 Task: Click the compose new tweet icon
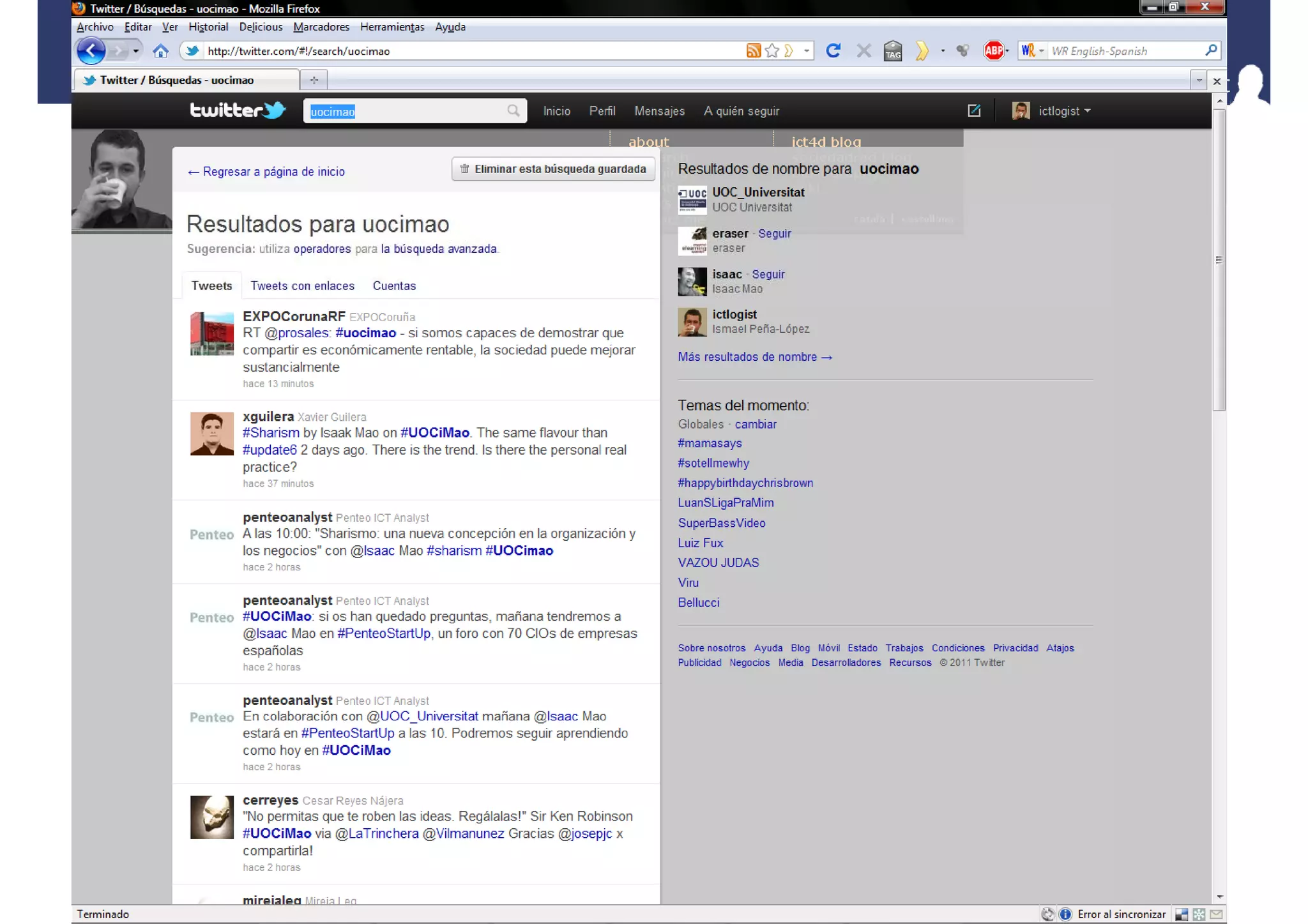[x=973, y=111]
